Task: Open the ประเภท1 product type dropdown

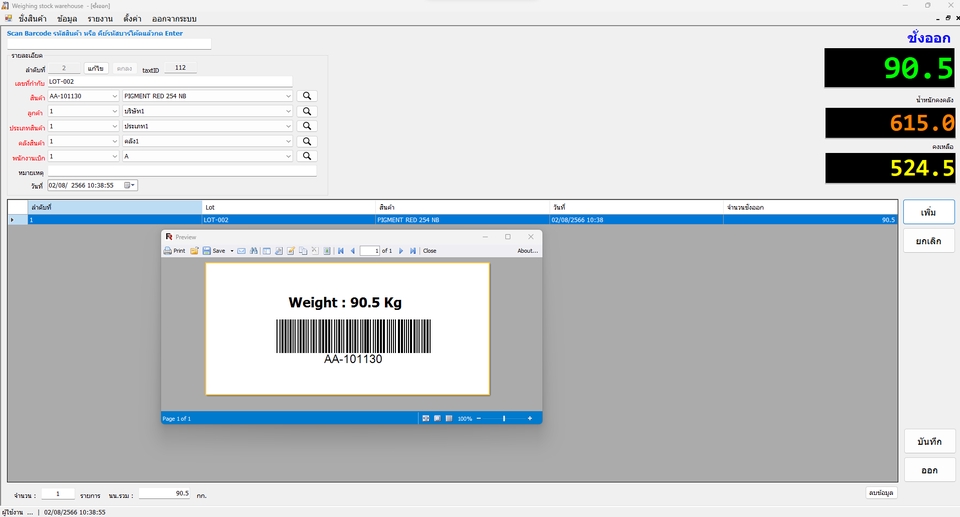Action: 288,126
